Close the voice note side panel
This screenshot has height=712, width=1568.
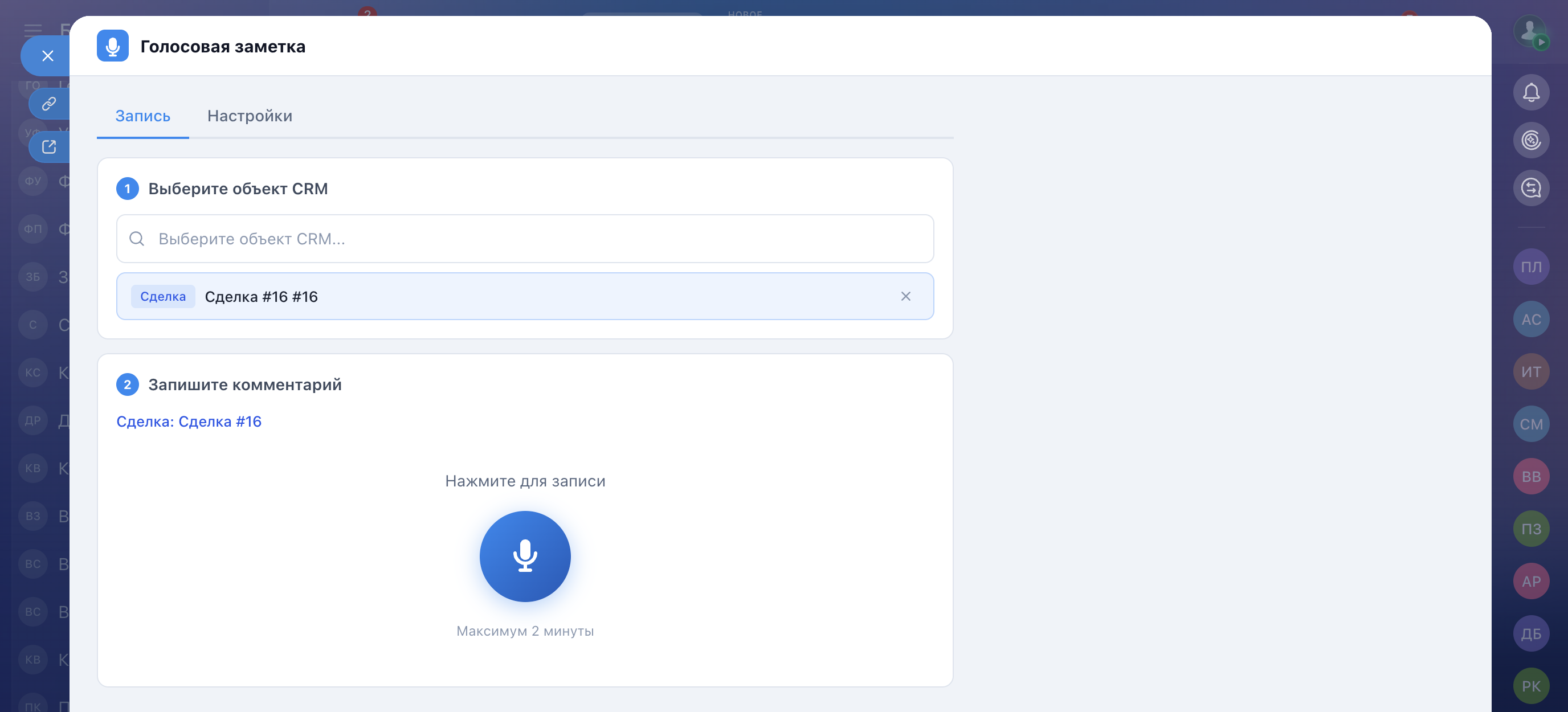tap(47, 56)
